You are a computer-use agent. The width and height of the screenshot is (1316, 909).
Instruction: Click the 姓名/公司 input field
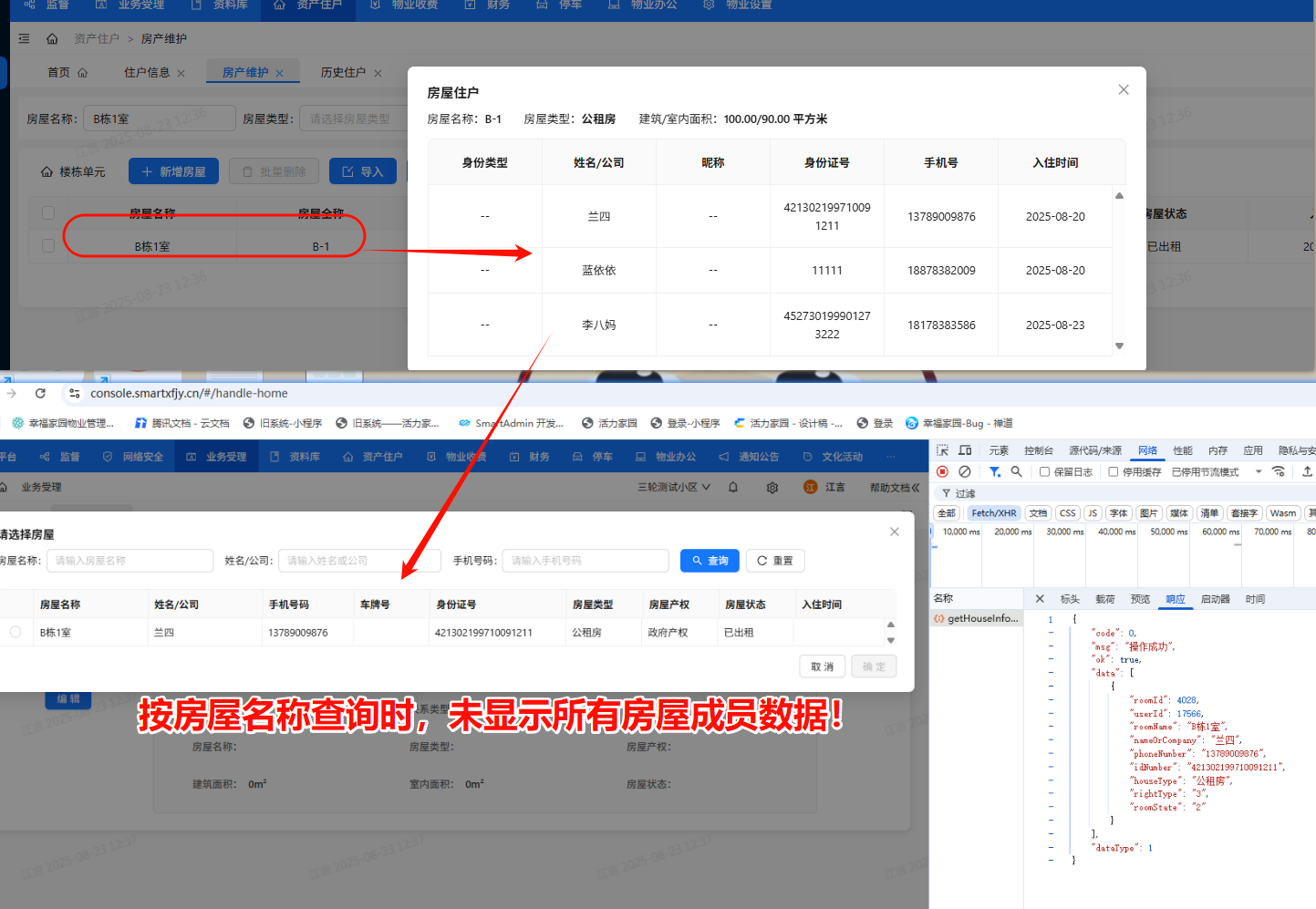point(358,561)
